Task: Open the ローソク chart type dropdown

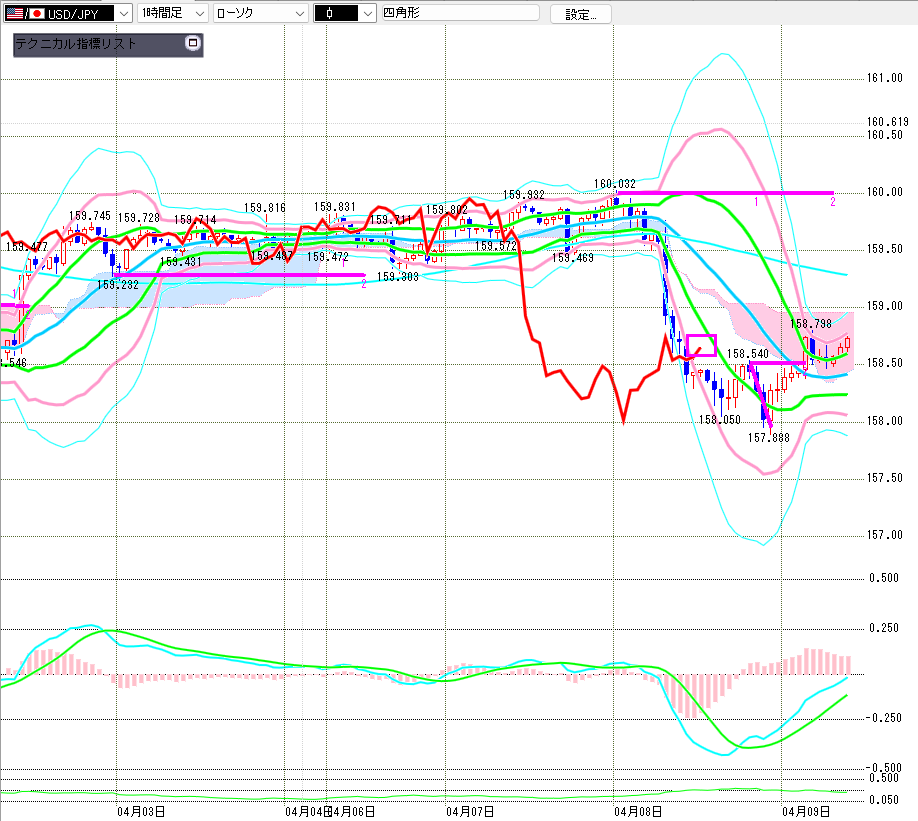Action: tap(298, 13)
